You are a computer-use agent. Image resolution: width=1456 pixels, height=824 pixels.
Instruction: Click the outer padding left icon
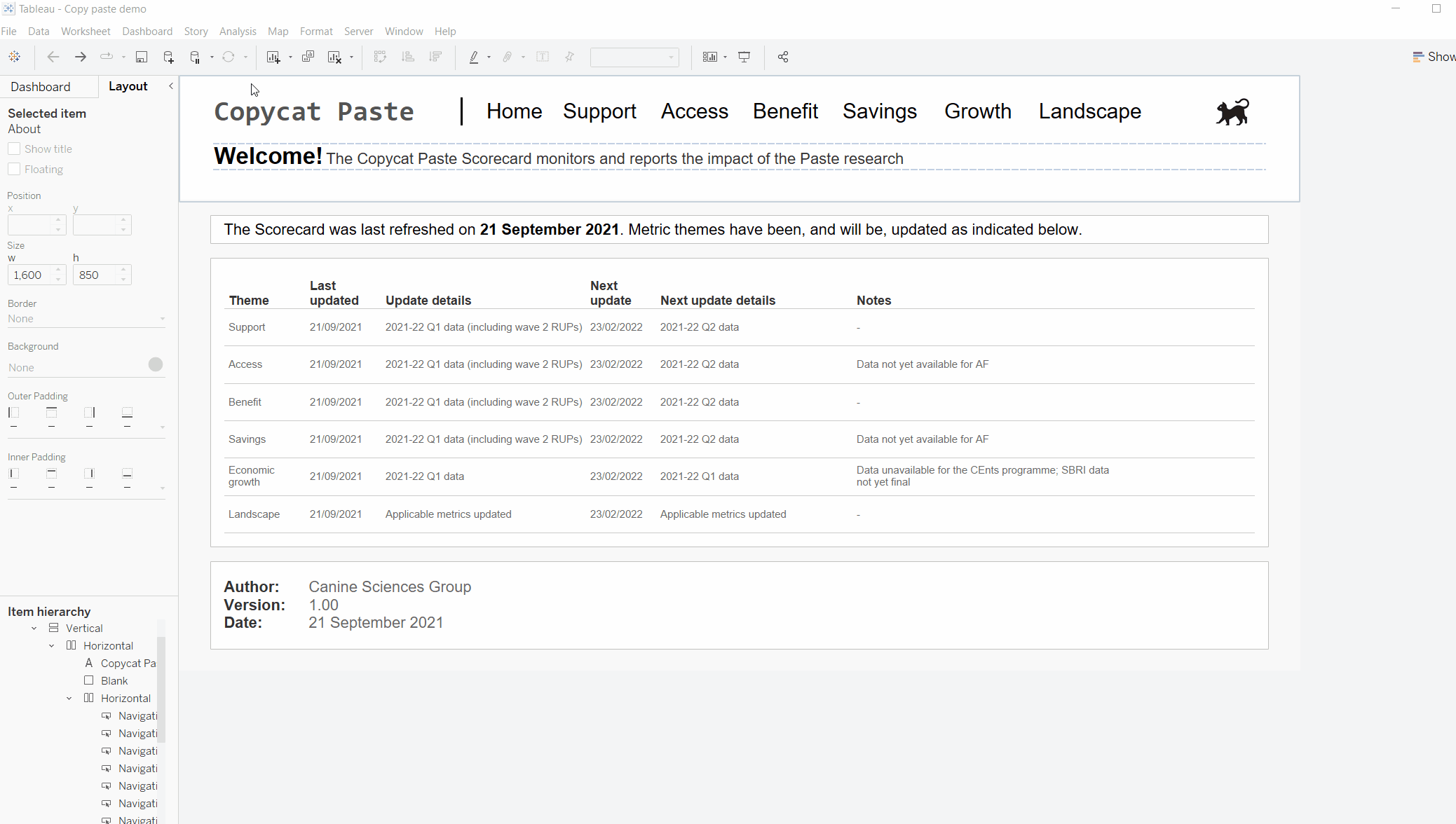tap(14, 413)
